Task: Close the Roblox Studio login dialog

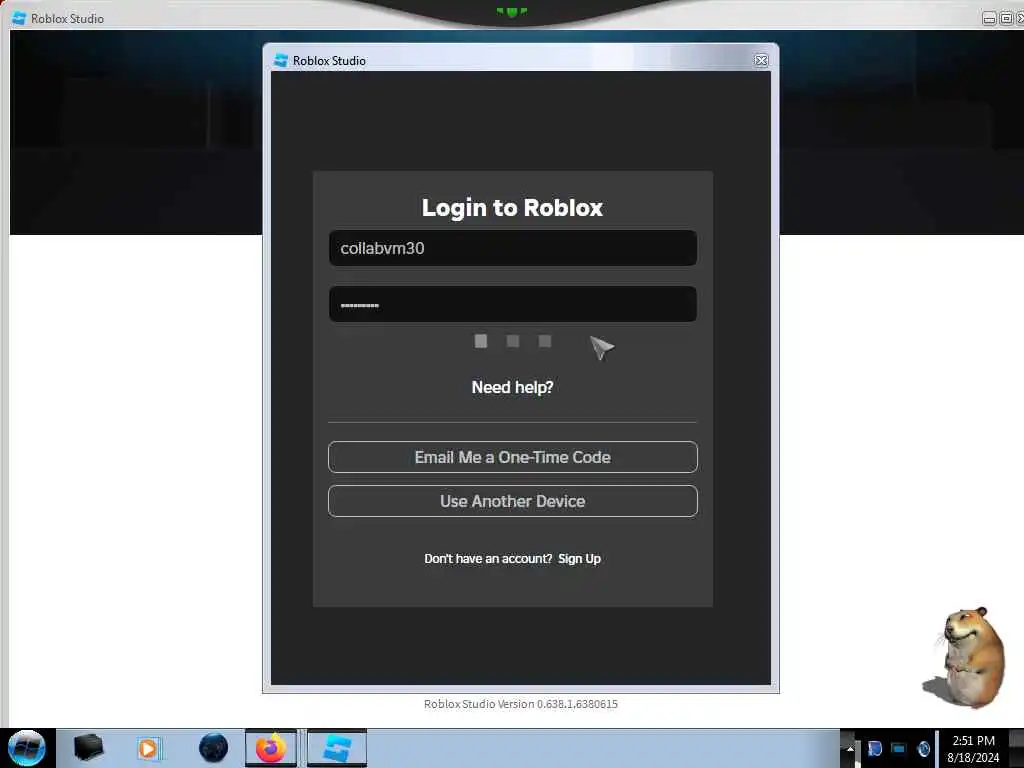Action: click(x=761, y=60)
